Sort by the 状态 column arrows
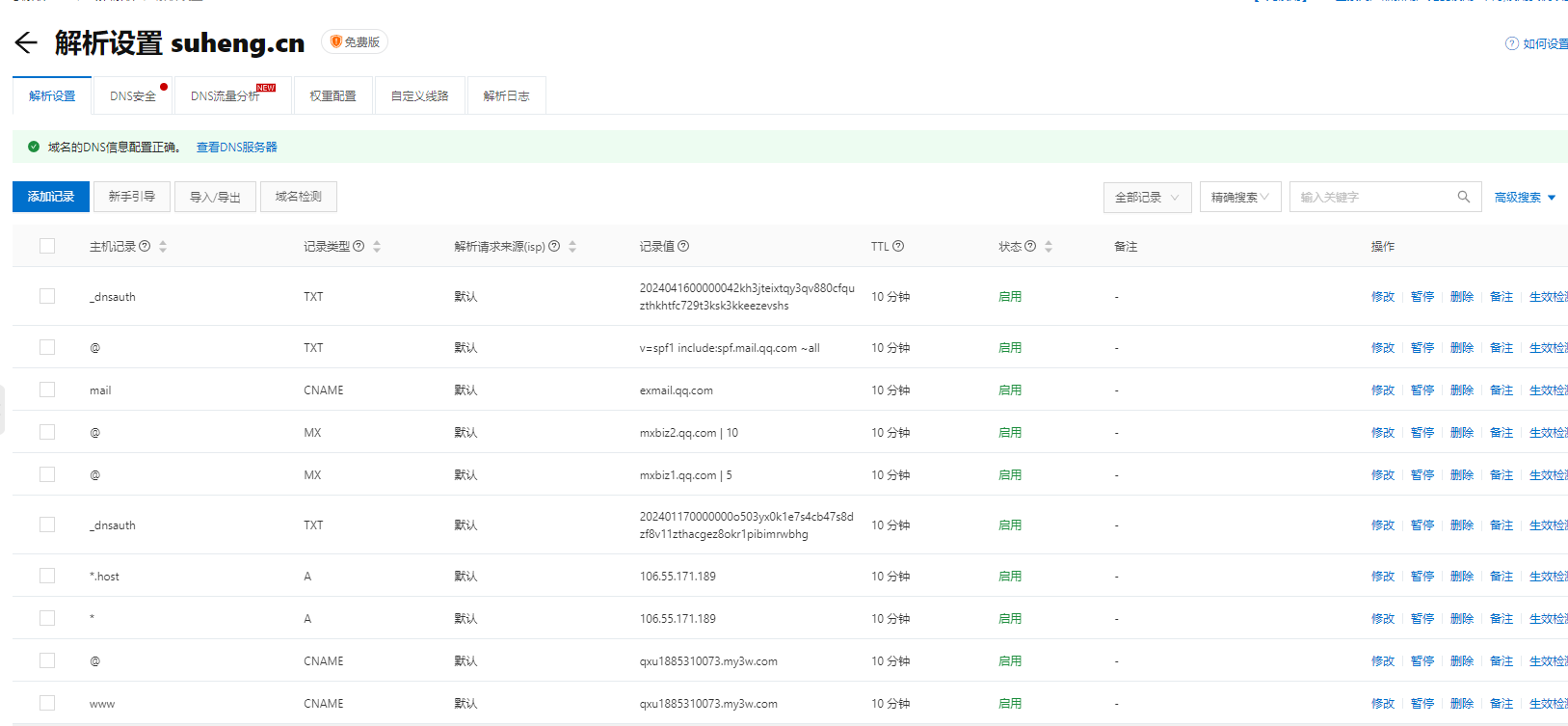This screenshot has height=726, width=1568. point(1049,247)
